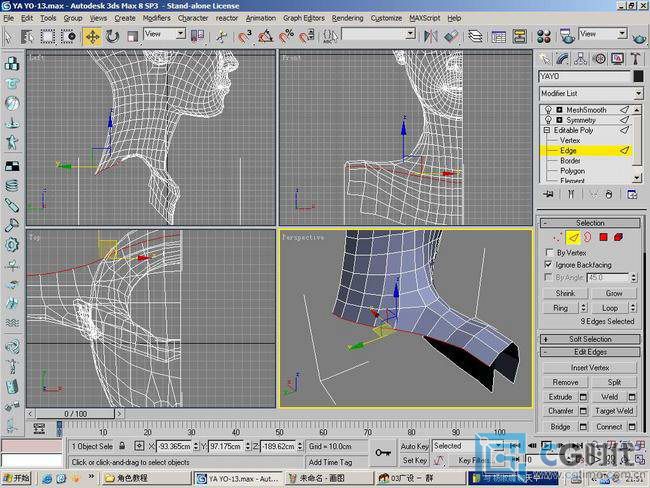Activate the Select and Rotate tool
The height and width of the screenshot is (488, 650).
[x=112, y=37]
